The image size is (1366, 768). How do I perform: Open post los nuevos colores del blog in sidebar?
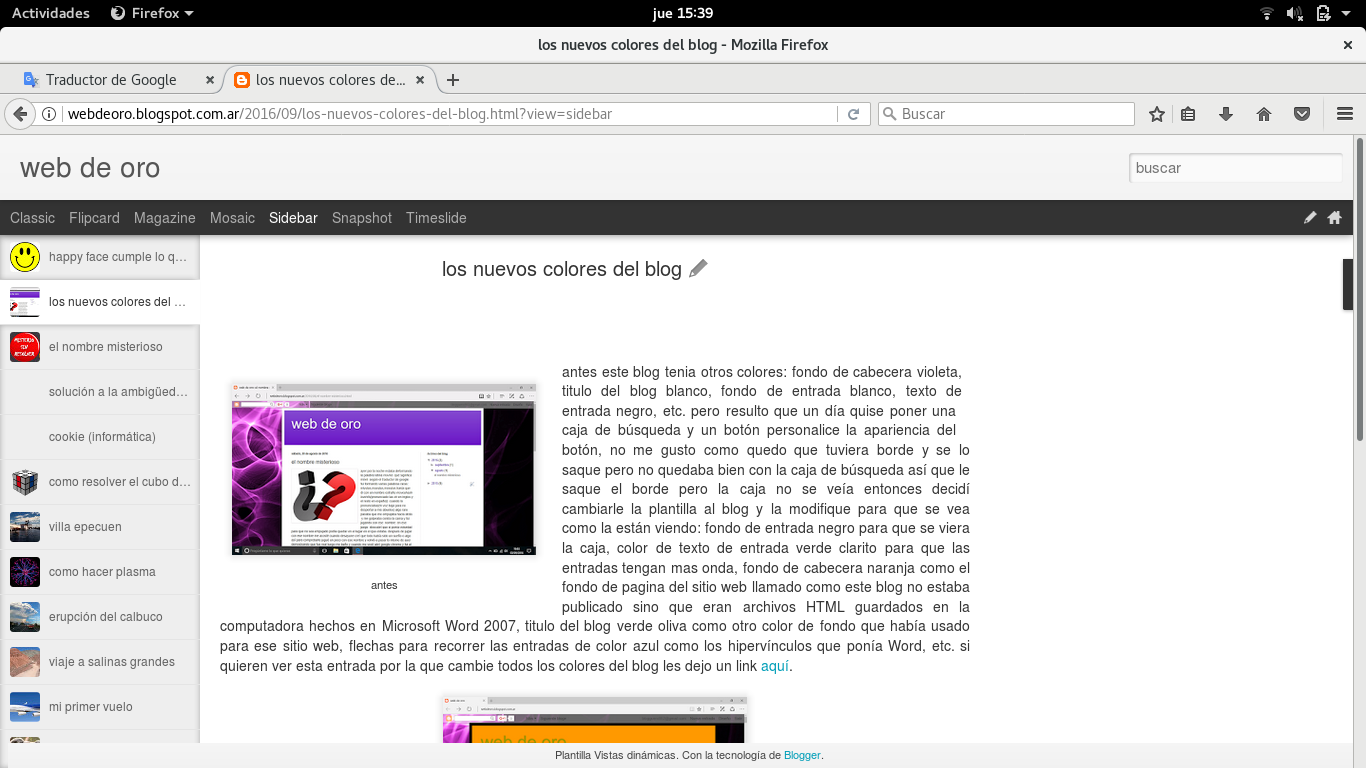click(x=100, y=302)
